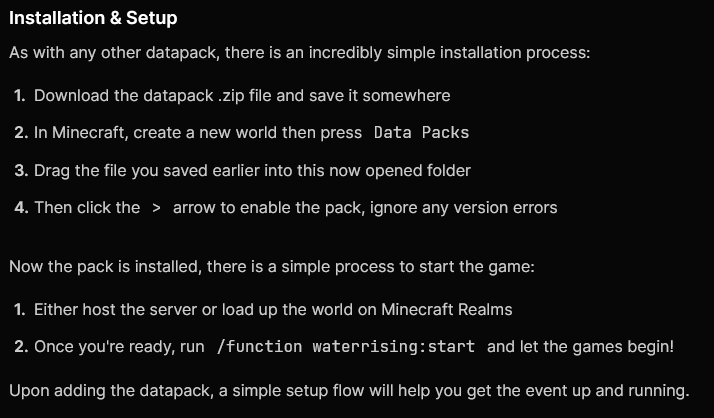Screen dimensions: 714x418
Task: Select the 'Data Packs' code text
Action: pyautogui.click(x=421, y=133)
